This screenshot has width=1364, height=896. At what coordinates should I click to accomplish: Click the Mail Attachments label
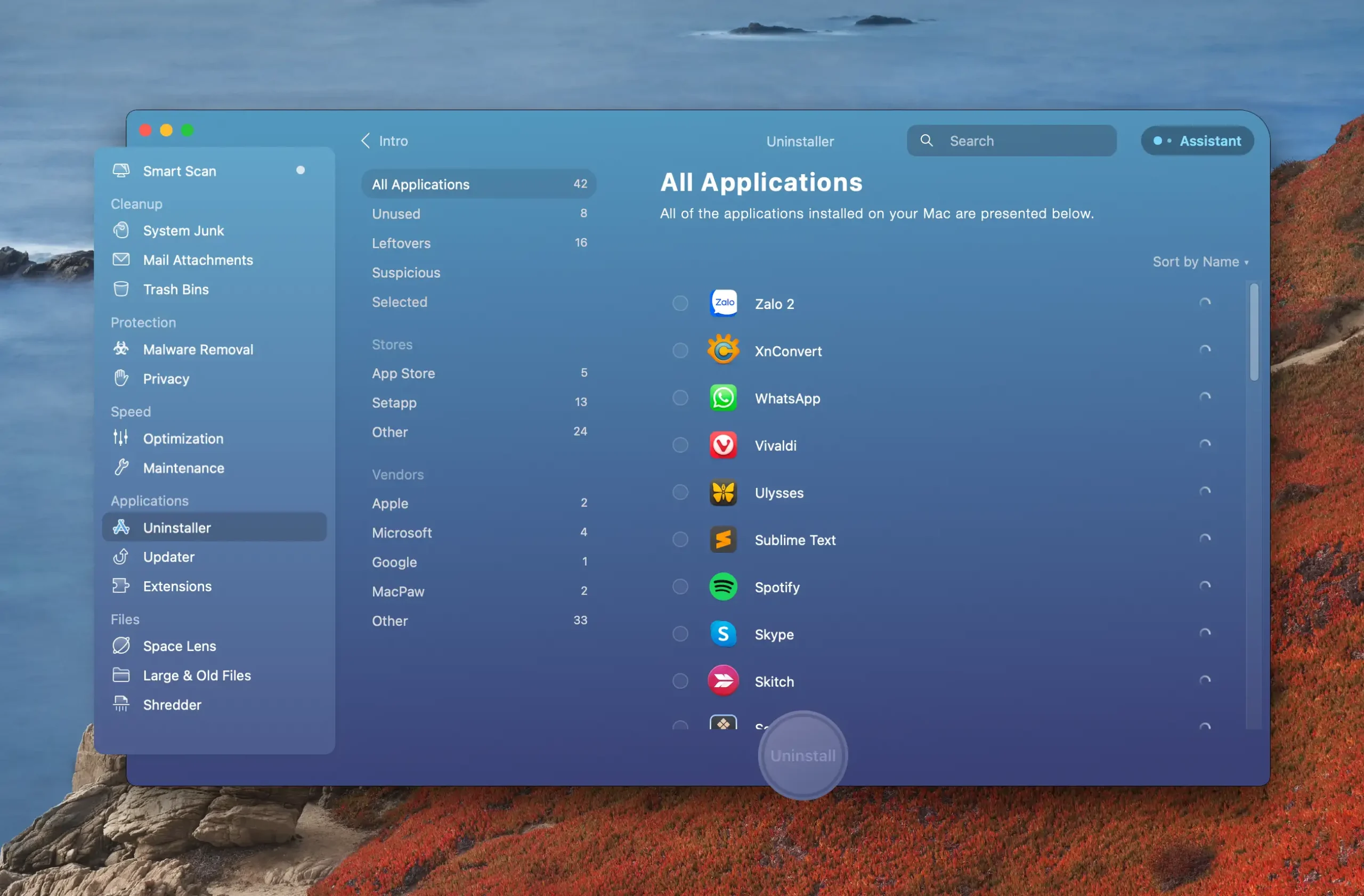click(198, 259)
